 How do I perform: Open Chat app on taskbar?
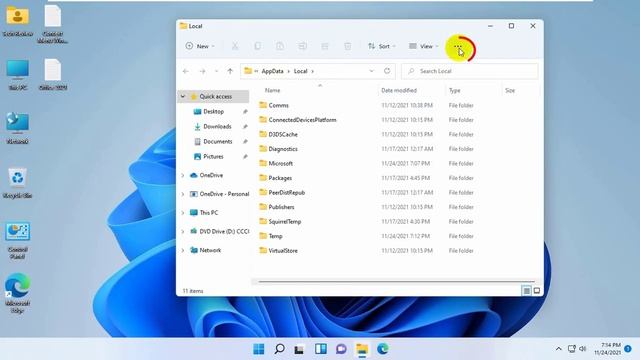click(x=341, y=349)
